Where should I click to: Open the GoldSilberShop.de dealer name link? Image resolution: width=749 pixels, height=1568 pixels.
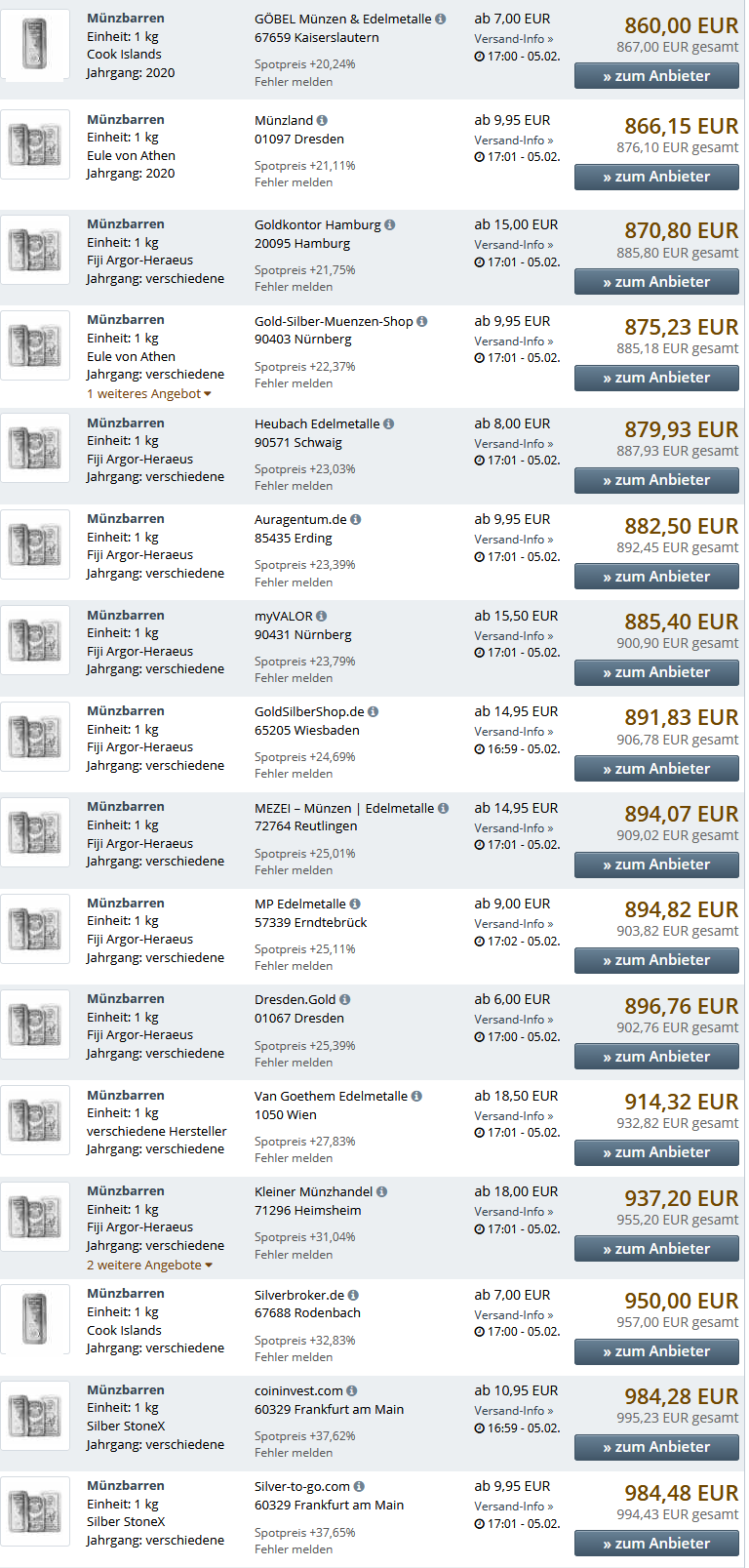[309, 712]
